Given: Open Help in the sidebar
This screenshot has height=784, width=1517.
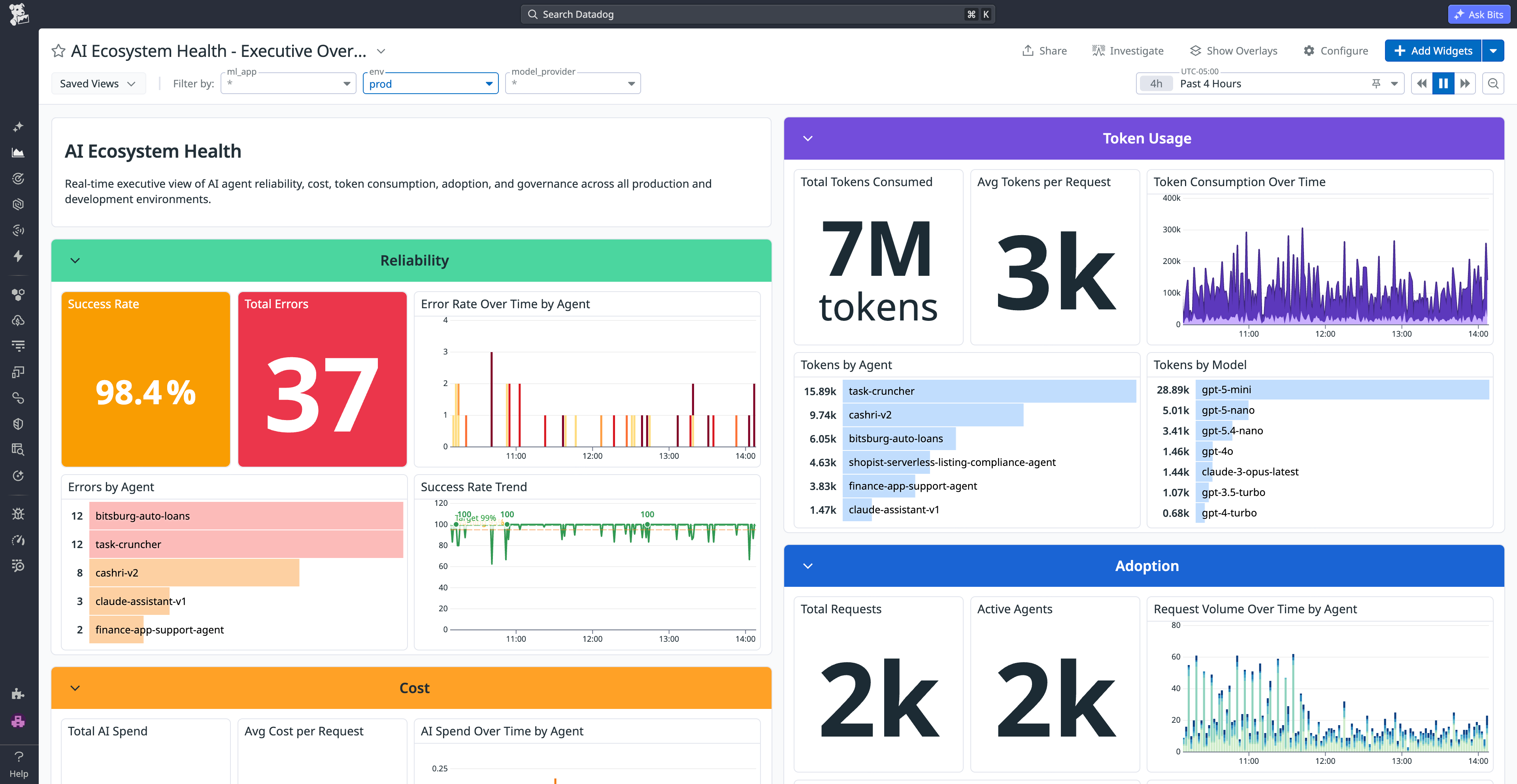Looking at the screenshot, I should tap(19, 764).
